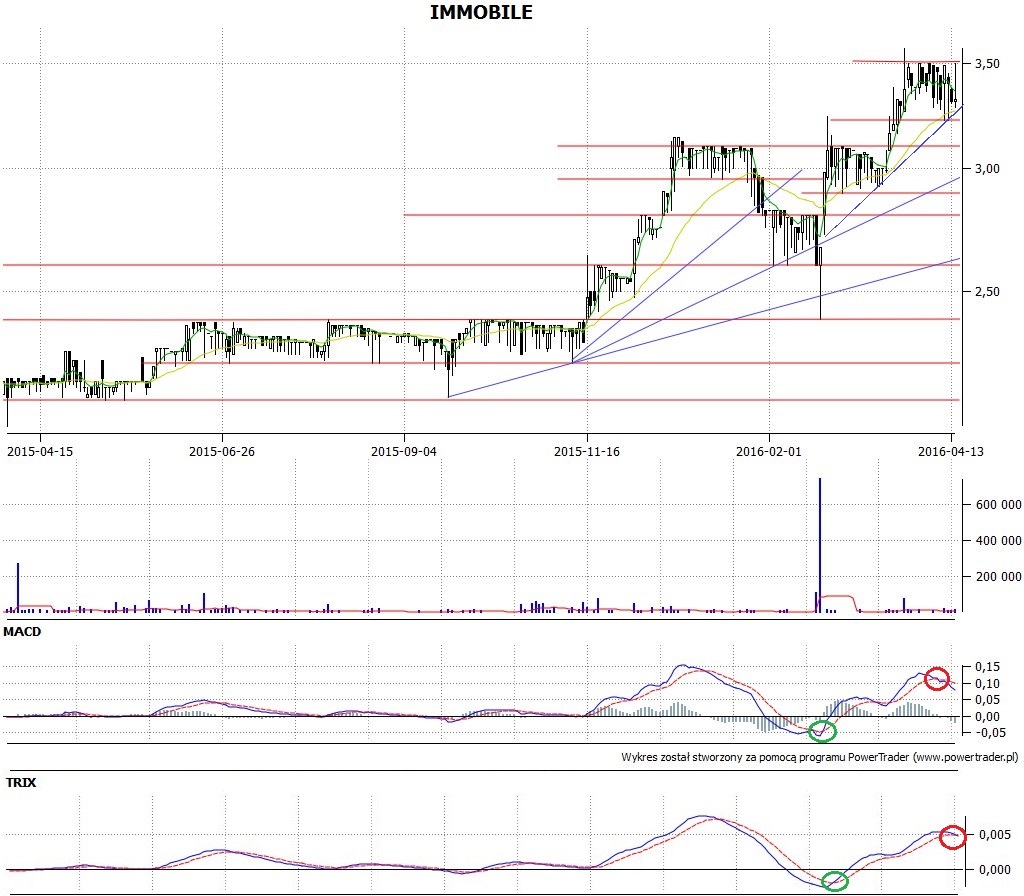
Task: Click the 400 000 volume axis label
Action: tap(999, 540)
